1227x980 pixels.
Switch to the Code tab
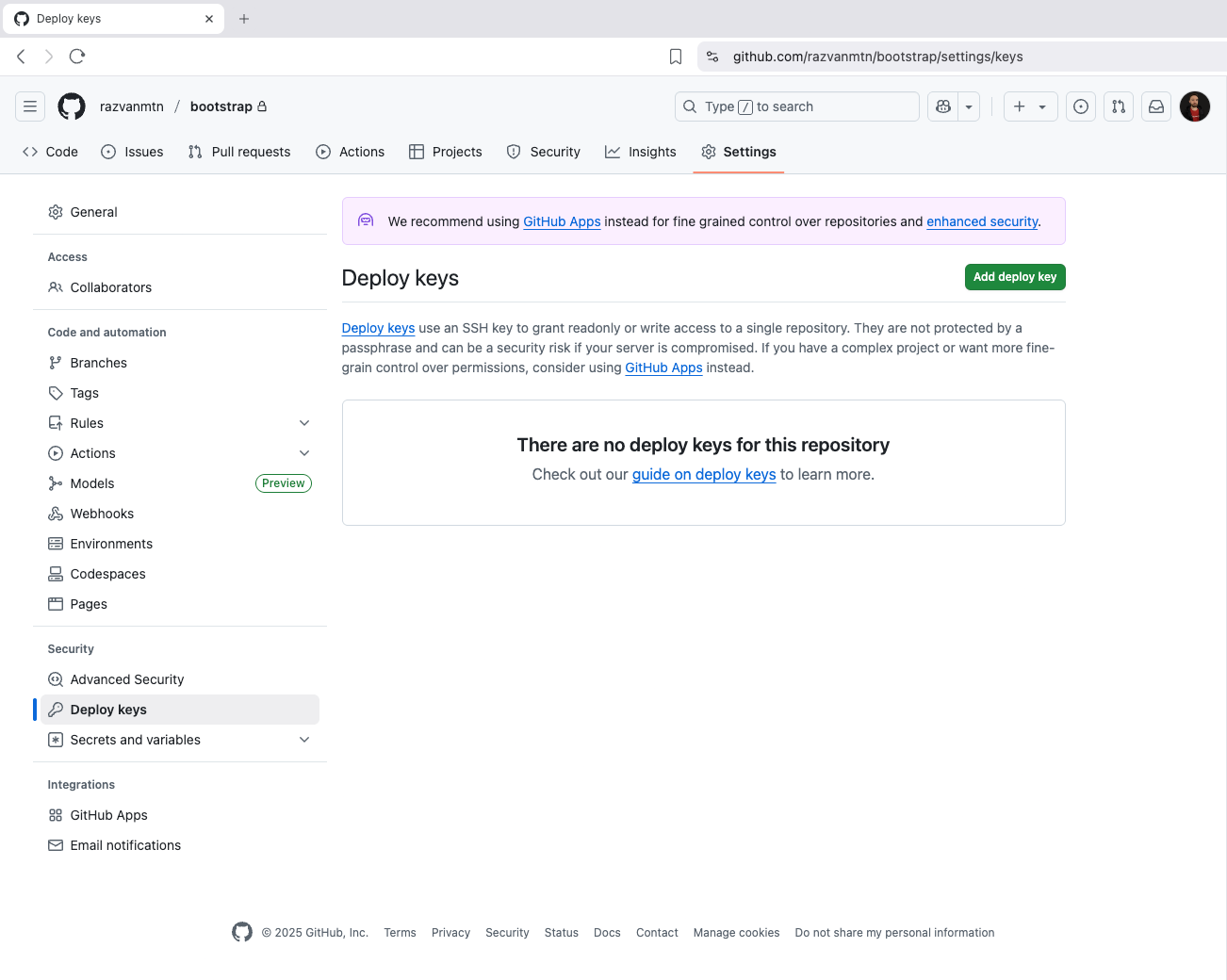50,152
